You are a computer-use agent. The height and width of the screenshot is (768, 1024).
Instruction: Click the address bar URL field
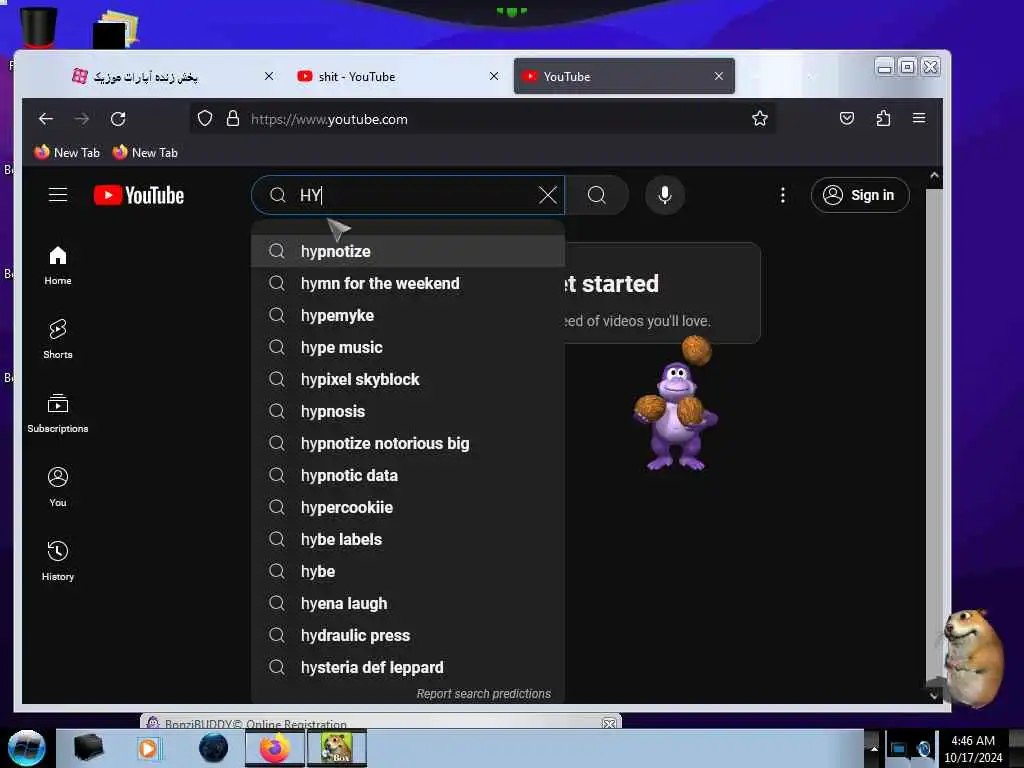[x=483, y=119]
